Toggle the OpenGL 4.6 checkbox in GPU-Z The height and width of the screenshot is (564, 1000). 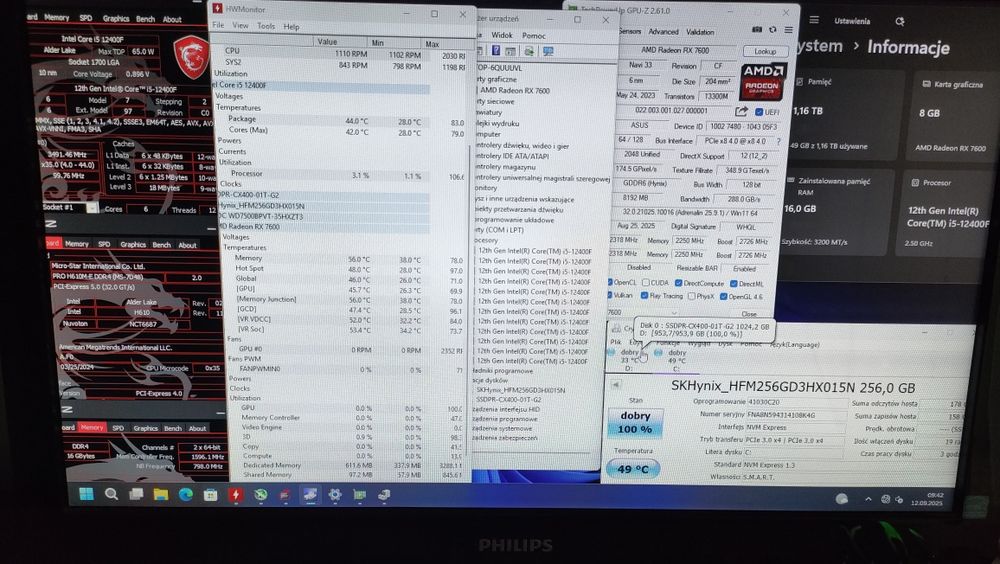[723, 297]
